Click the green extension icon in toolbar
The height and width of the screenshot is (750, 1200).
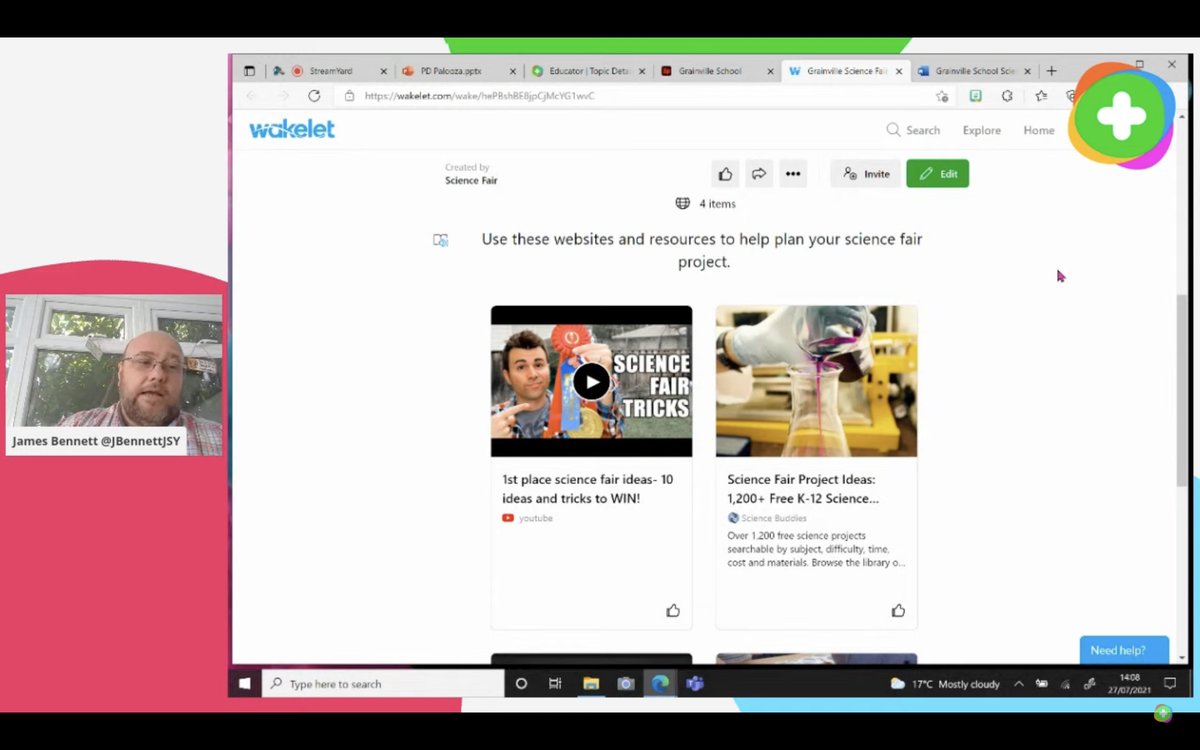point(975,96)
